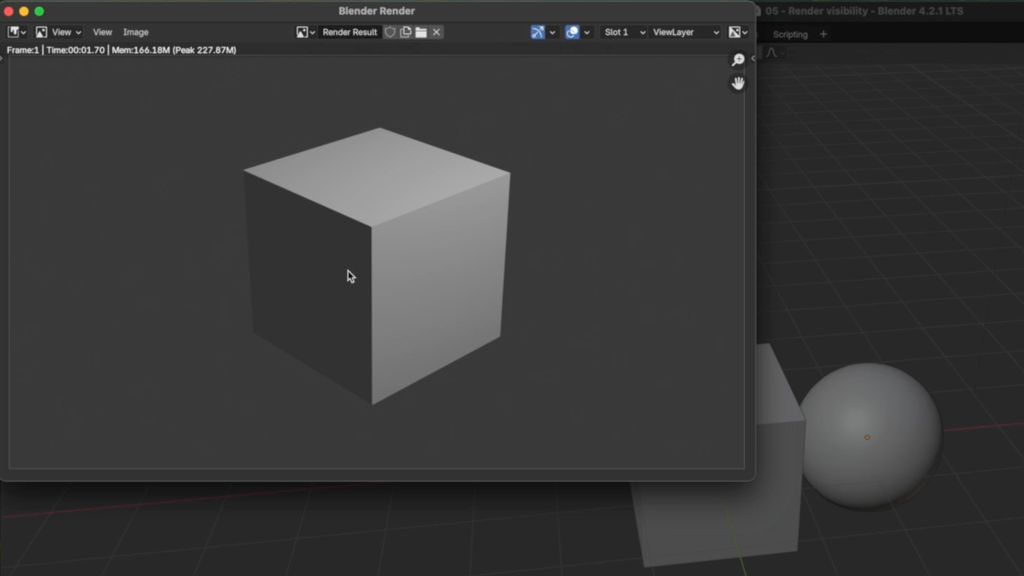Click the render pass icon in the header
Viewport: 1024px width, 576px height.
(x=536, y=31)
